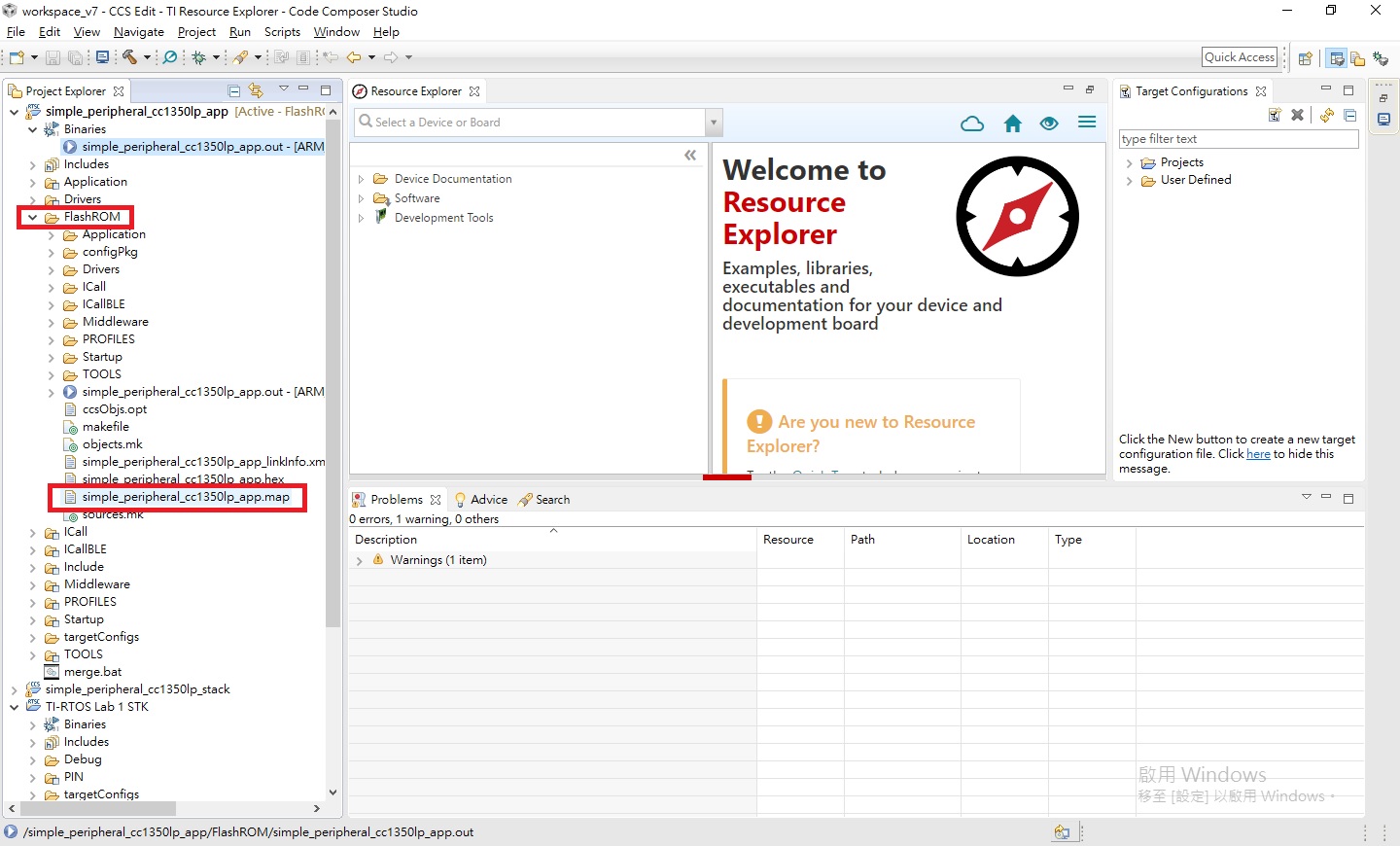The height and width of the screenshot is (846, 1400).
Task: Collapse the FlashROM folder
Action: pos(33,217)
